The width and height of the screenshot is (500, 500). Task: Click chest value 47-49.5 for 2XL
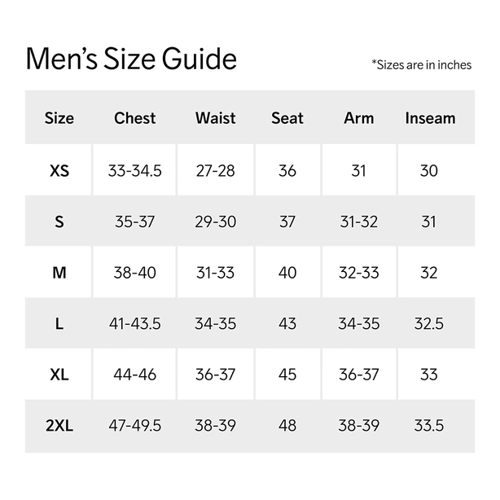135,426
